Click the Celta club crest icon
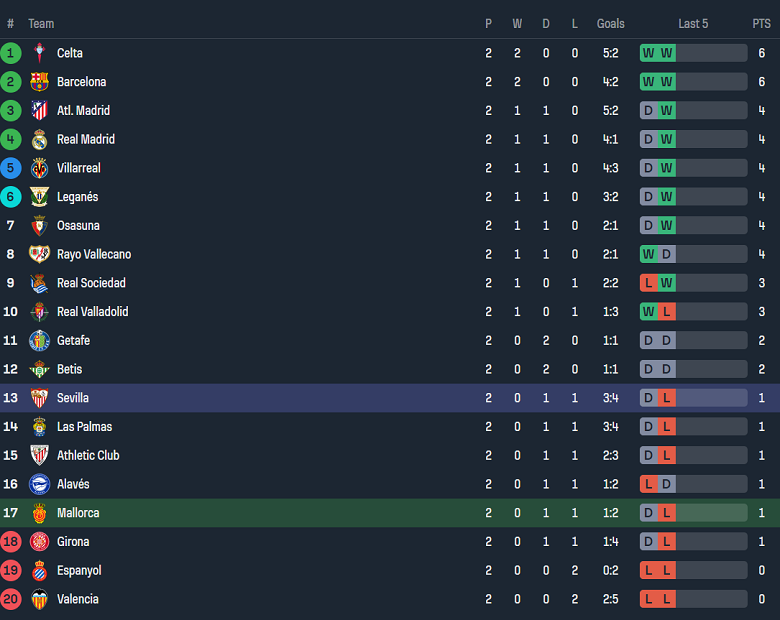The width and height of the screenshot is (780, 620). pos(39,53)
